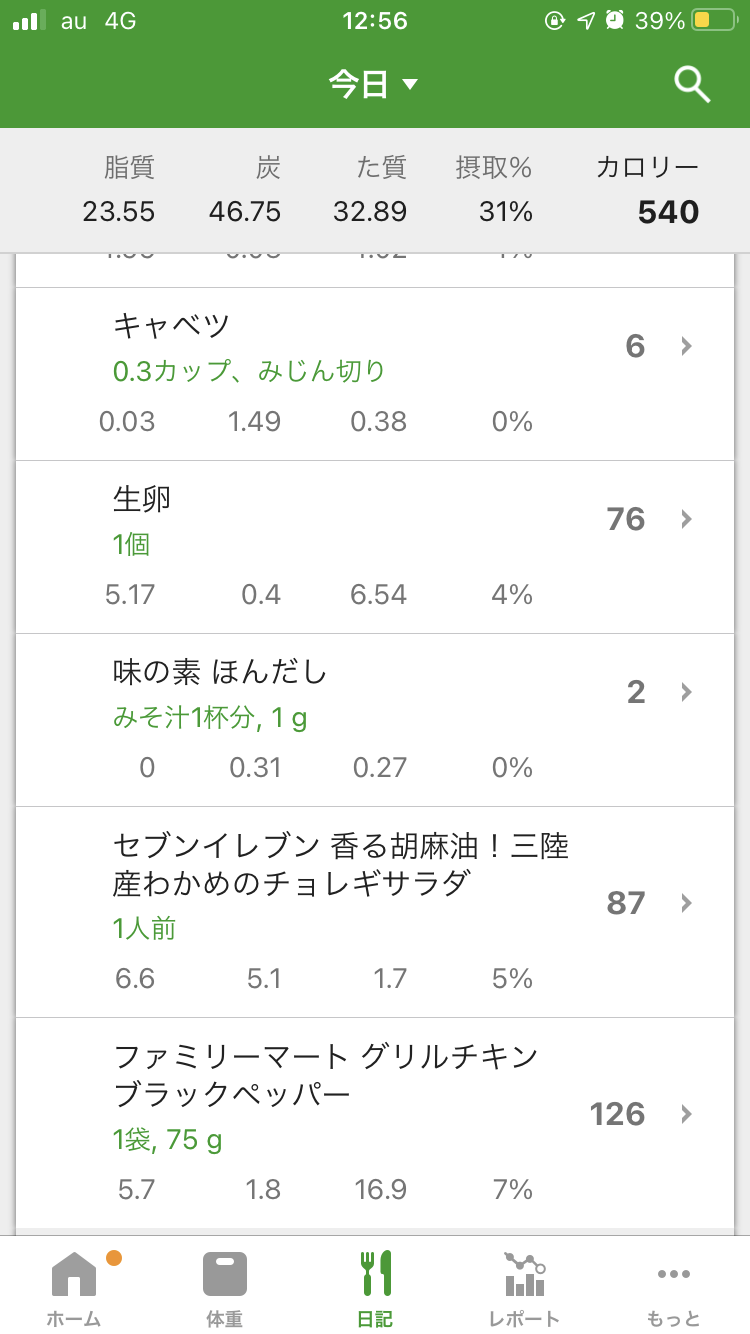Tap the search magnifier icon
This screenshot has width=750, height=1334.
(692, 84)
